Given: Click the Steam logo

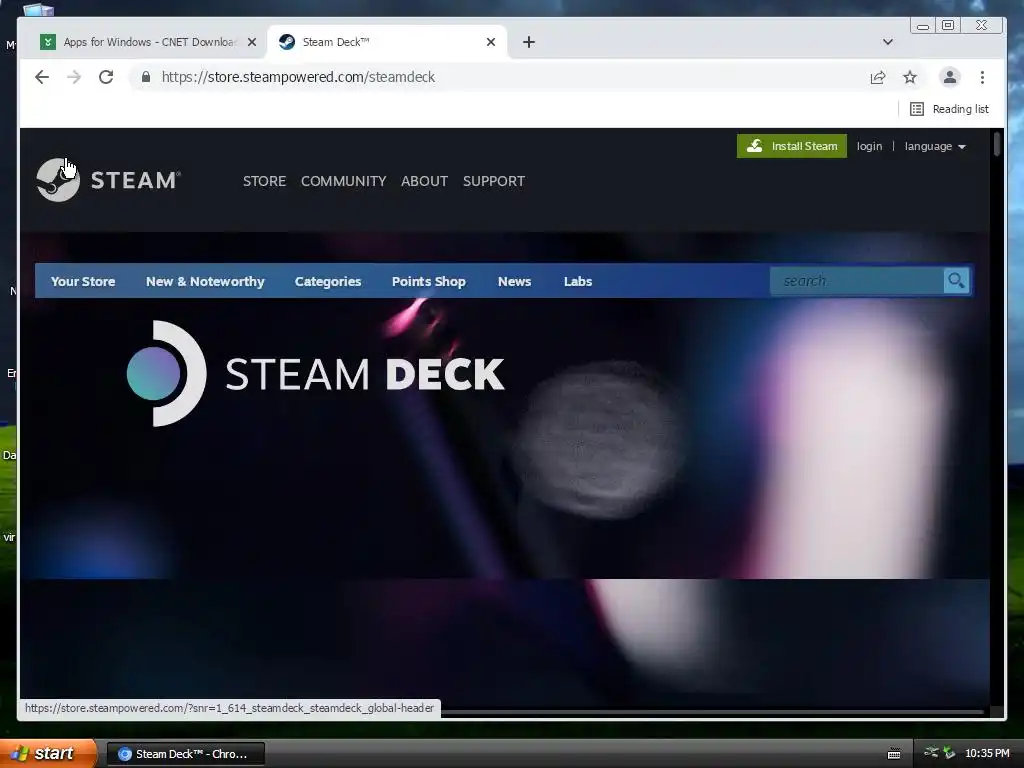Looking at the screenshot, I should (108, 180).
